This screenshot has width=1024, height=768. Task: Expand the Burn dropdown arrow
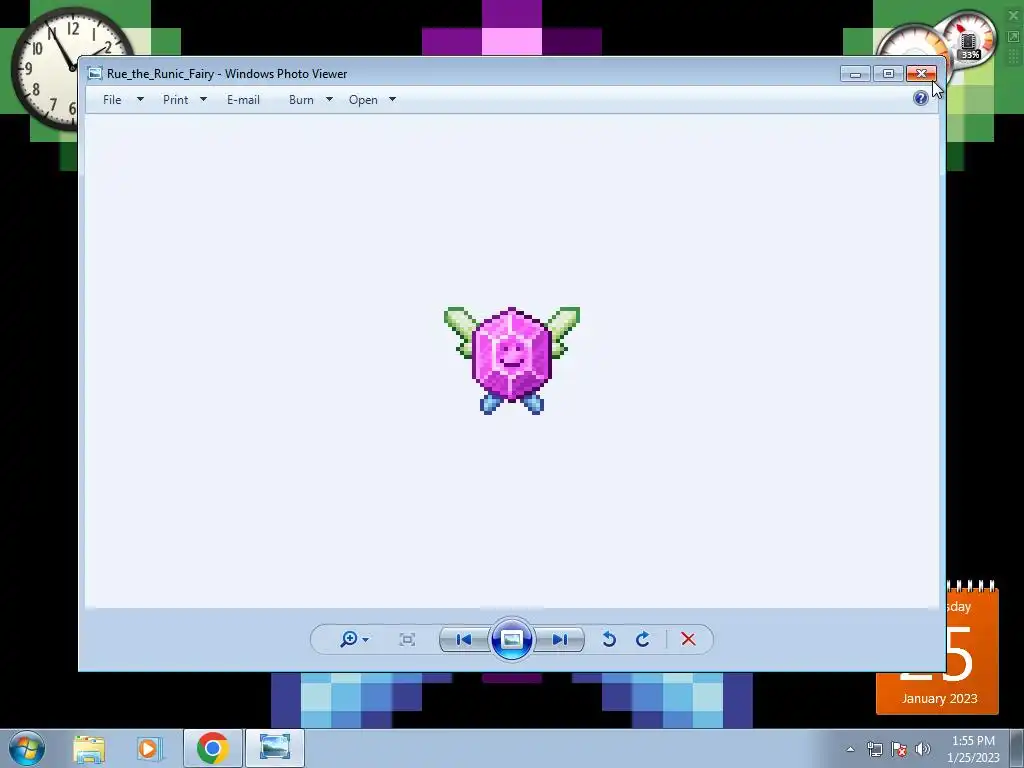click(329, 99)
